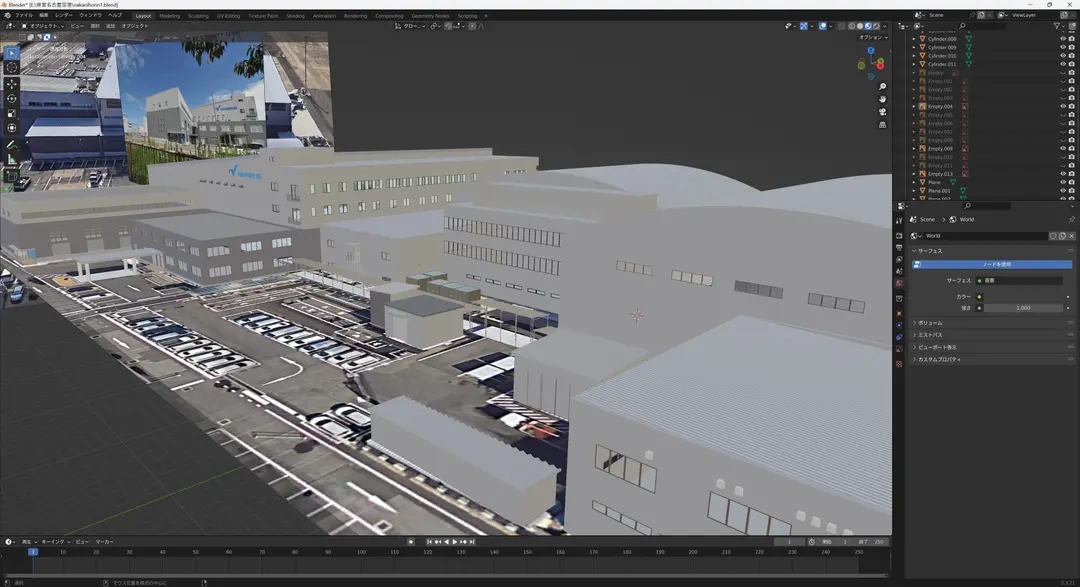
Task: Open the Texture properties tab
Action: click(x=899, y=364)
